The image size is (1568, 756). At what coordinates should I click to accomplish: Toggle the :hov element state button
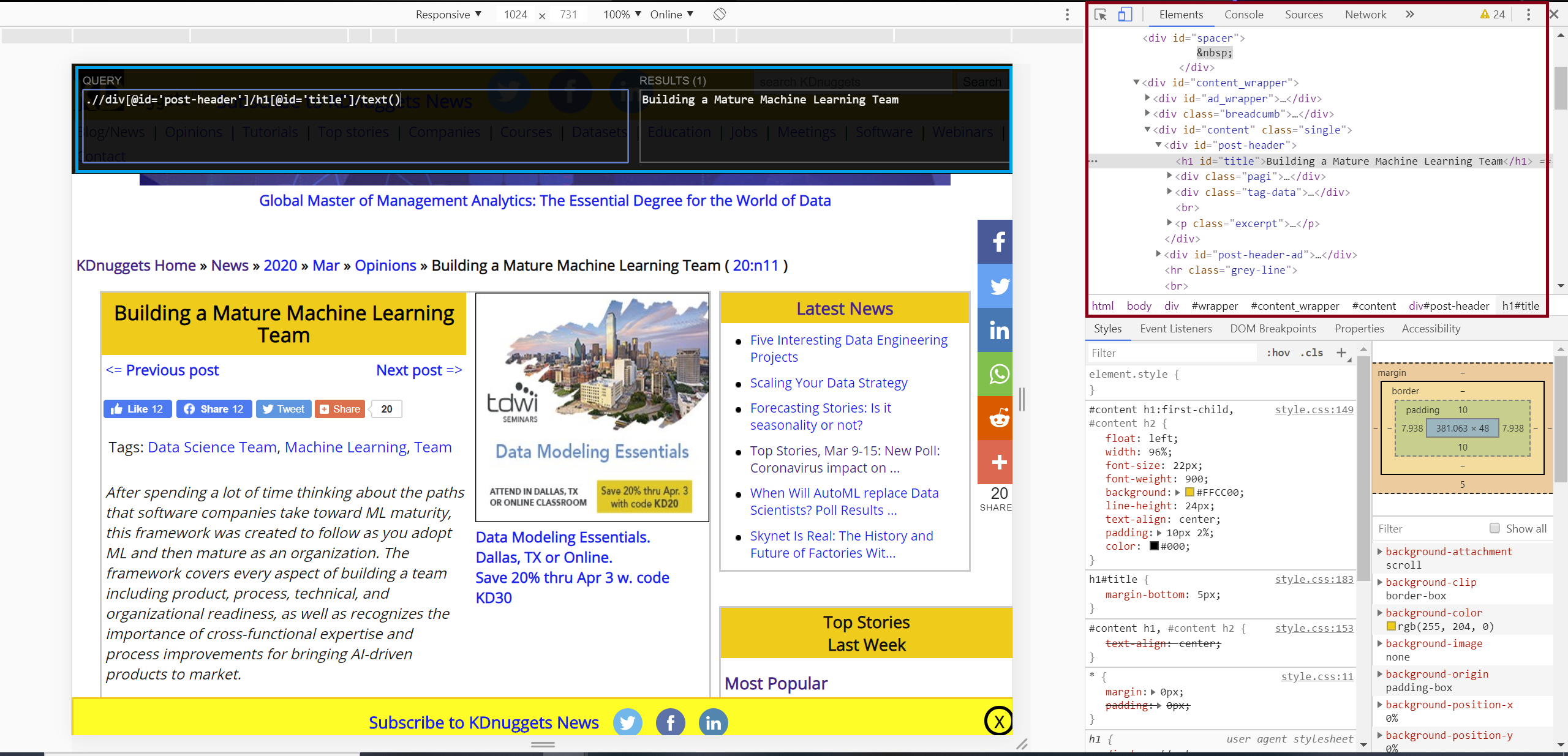click(x=1278, y=353)
